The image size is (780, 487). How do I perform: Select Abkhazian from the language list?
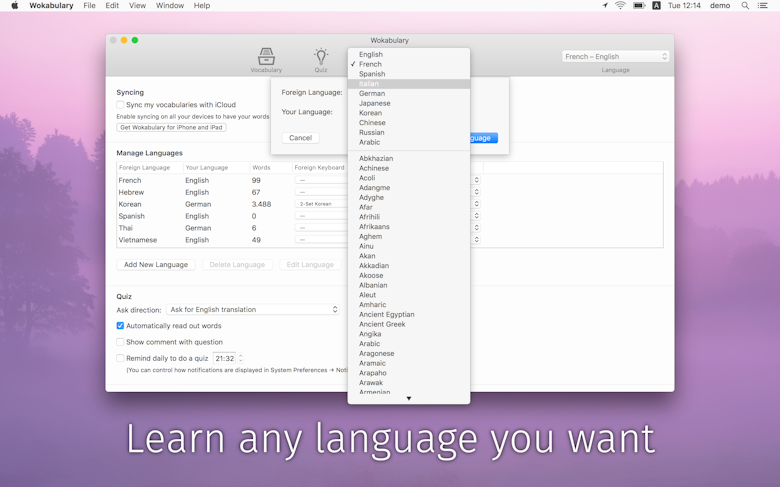click(409, 158)
